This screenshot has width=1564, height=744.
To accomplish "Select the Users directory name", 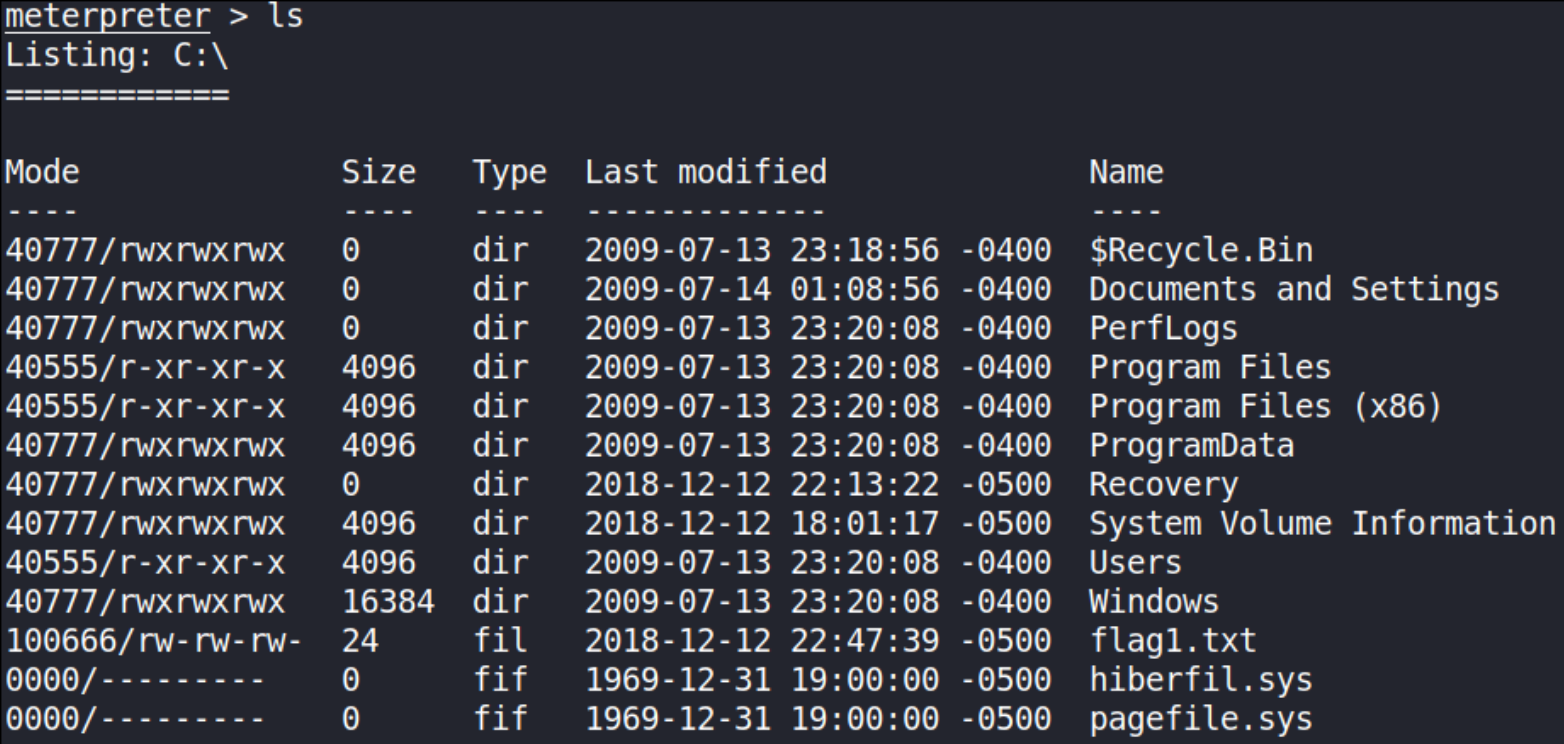I will tap(1135, 562).
